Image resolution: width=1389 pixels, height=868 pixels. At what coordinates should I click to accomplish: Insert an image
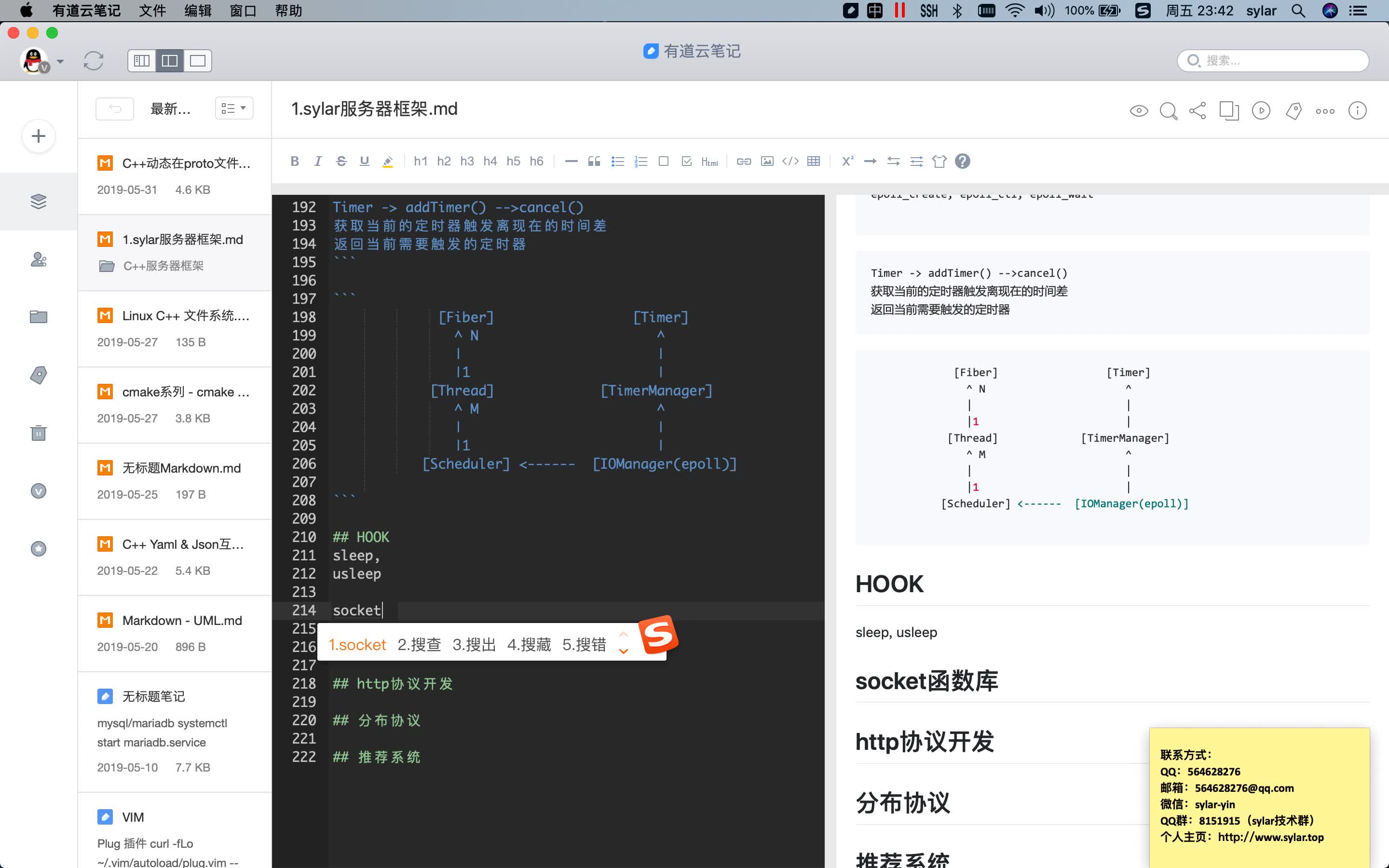coord(767,162)
